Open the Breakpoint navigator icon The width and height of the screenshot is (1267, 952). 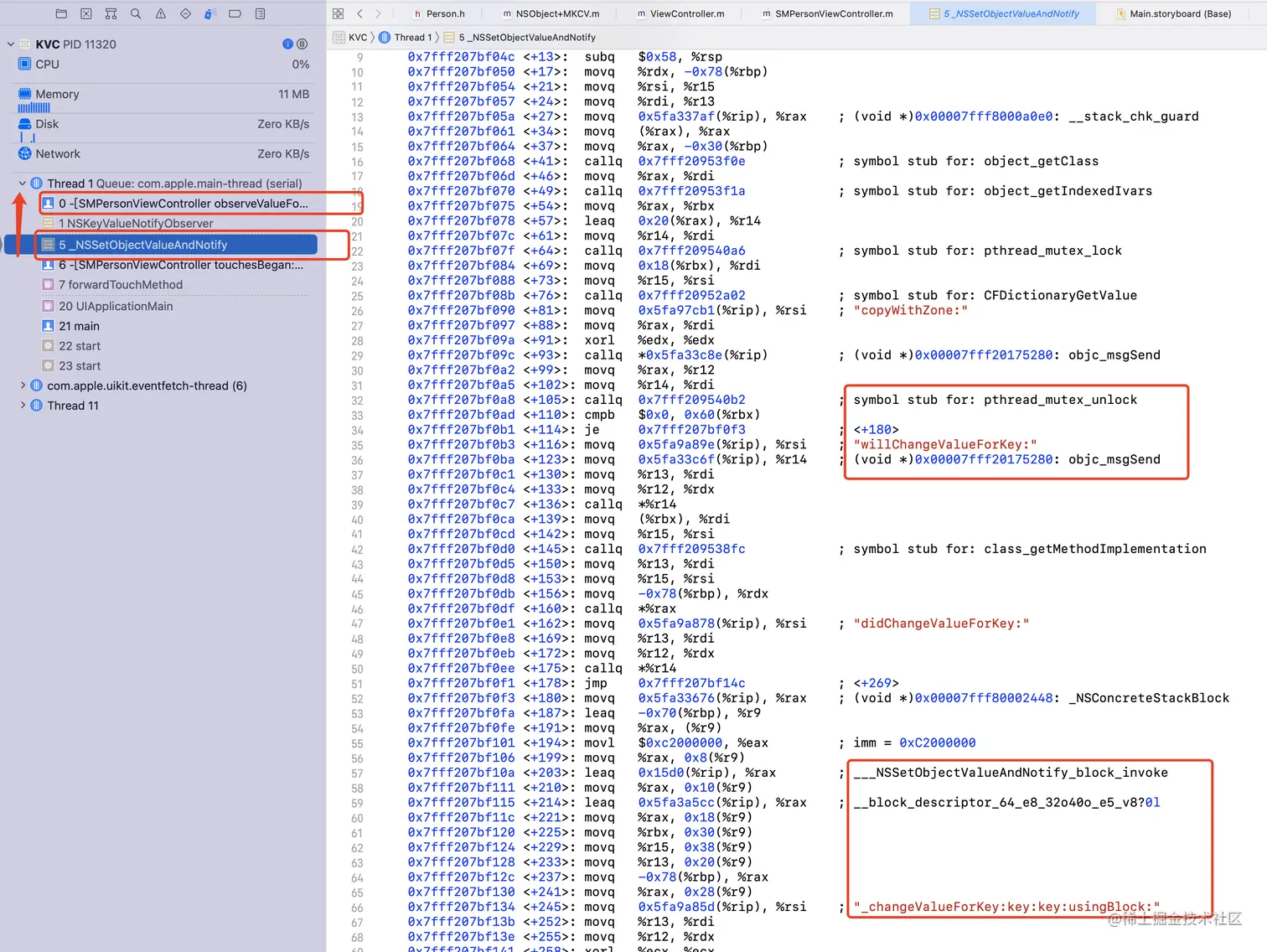(x=235, y=13)
